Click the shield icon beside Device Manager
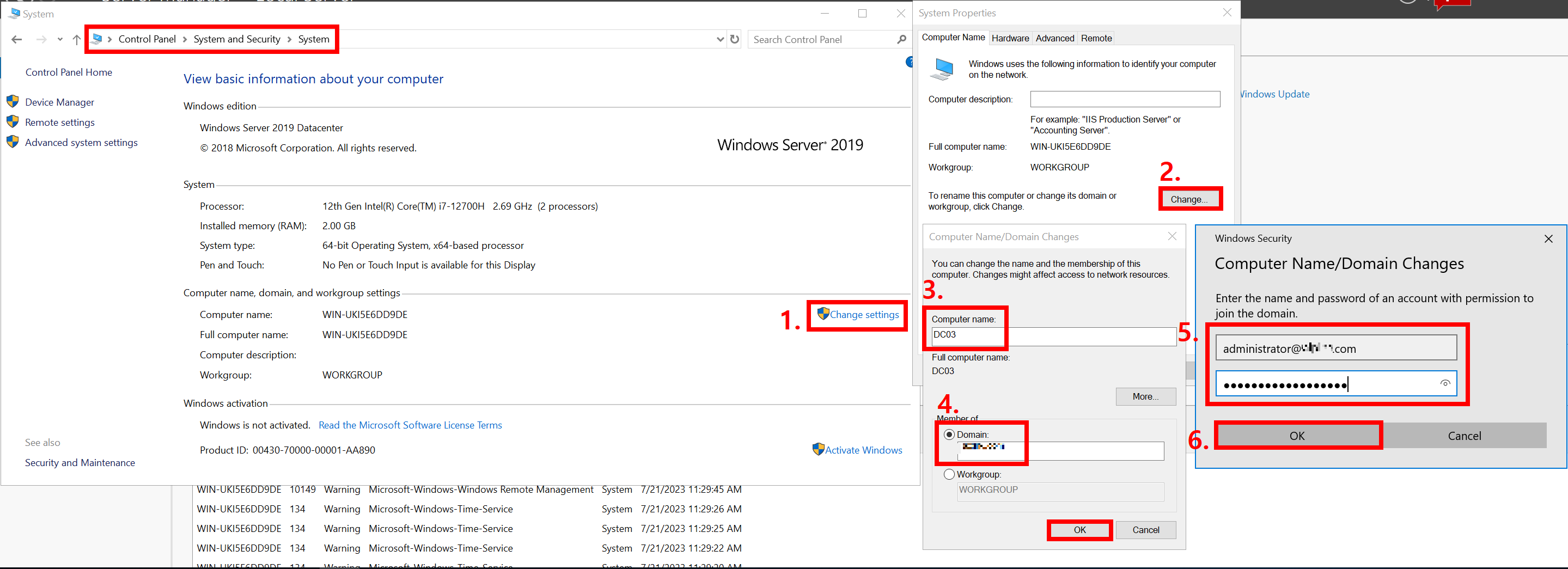This screenshot has height=569, width=1568. tap(12, 101)
